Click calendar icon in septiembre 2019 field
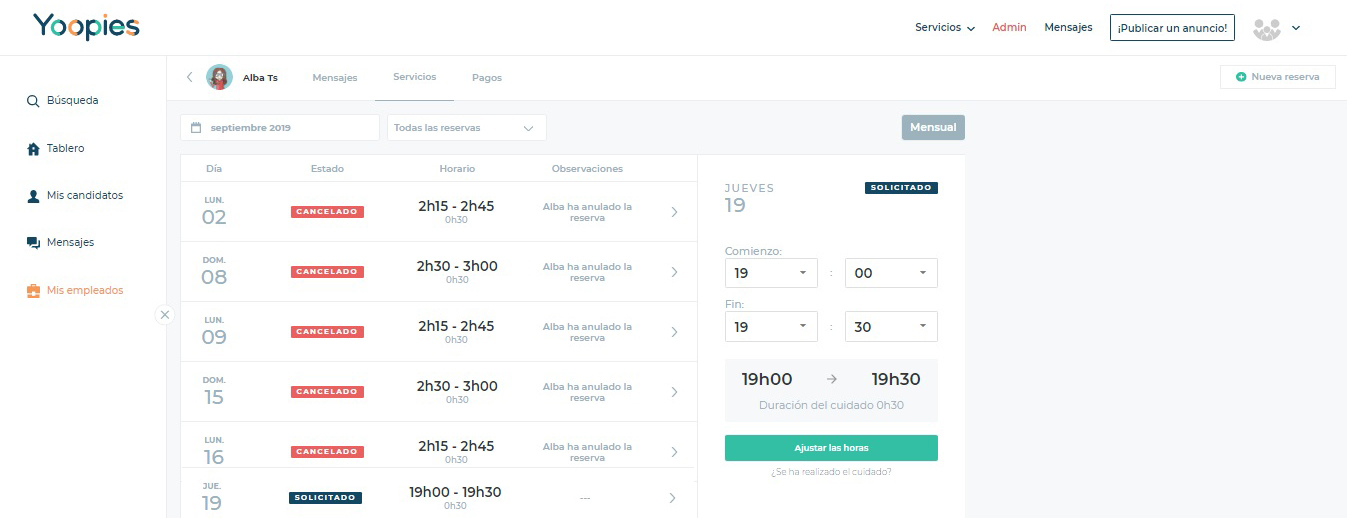This screenshot has width=1347, height=518. pyautogui.click(x=196, y=128)
